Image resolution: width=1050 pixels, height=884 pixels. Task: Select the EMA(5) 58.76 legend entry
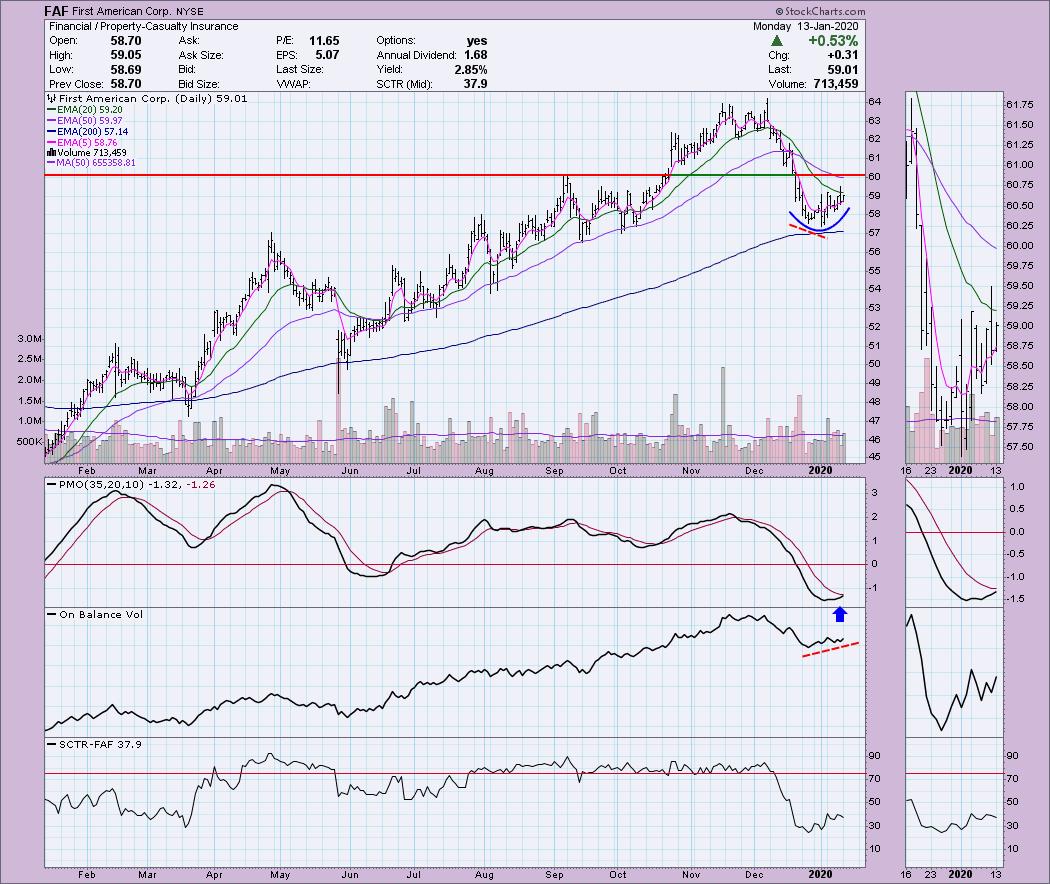pyautogui.click(x=82, y=142)
